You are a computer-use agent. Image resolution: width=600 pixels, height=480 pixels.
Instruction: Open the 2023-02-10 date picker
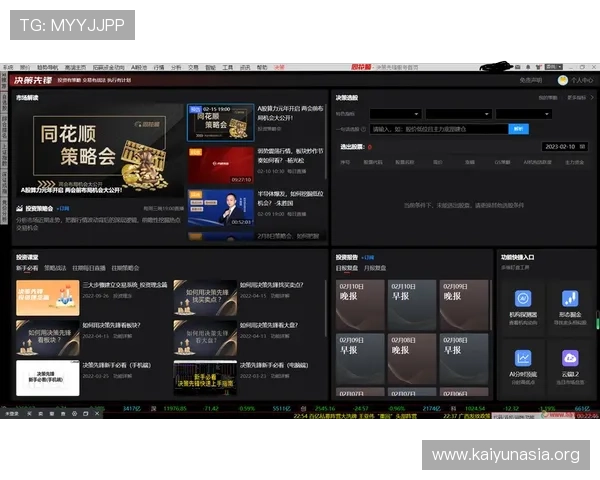[565, 147]
